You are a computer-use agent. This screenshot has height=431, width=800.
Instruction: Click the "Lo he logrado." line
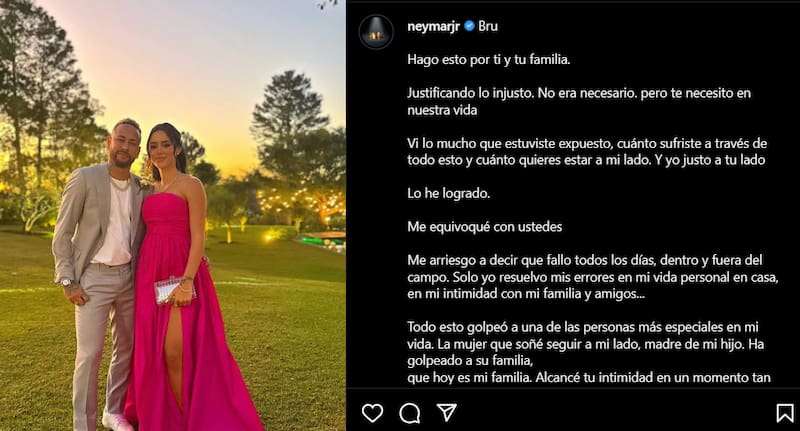point(448,193)
